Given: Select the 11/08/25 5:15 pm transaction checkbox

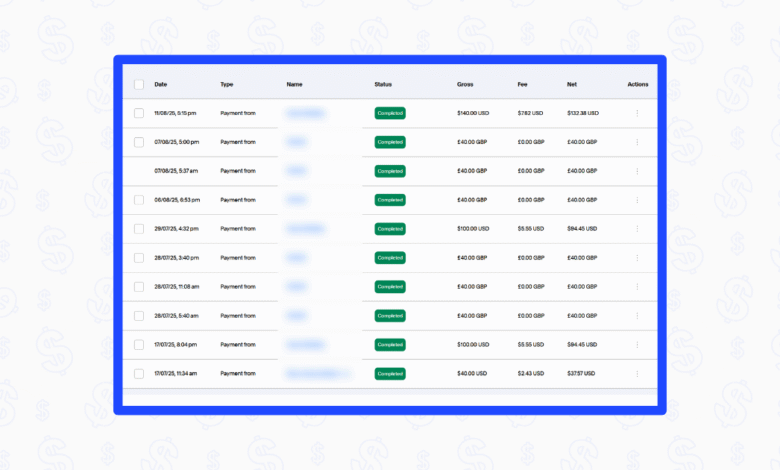Looking at the screenshot, I should (x=139, y=114).
